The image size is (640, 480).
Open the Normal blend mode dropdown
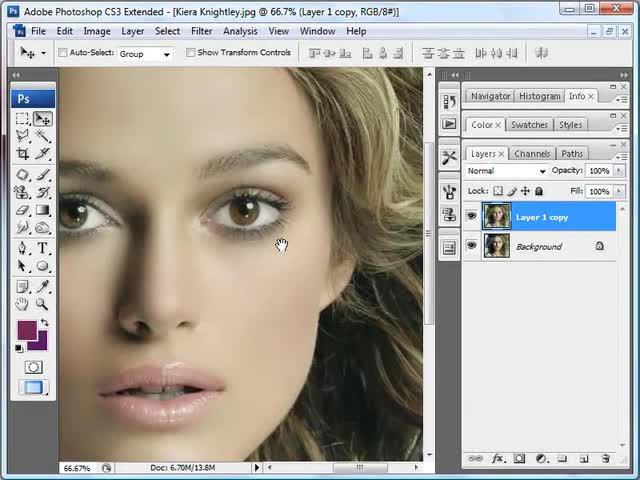click(506, 171)
